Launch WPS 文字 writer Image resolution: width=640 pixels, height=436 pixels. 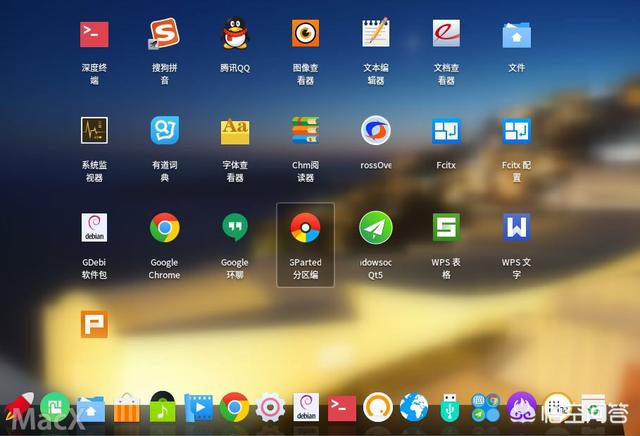tap(516, 227)
